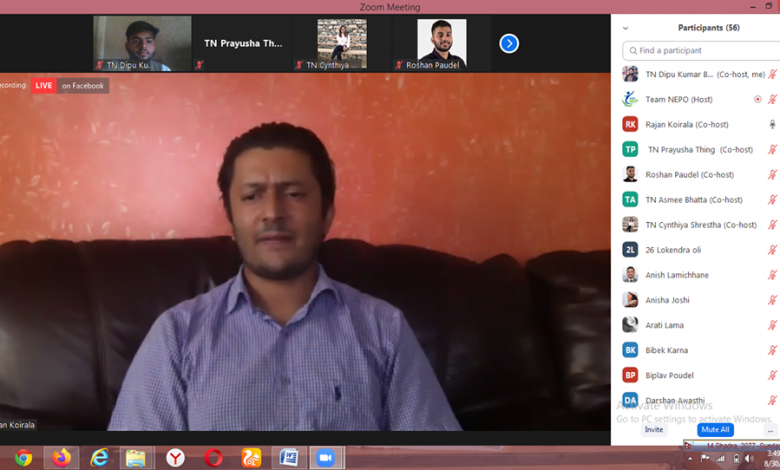Click the LIVE on Facebook indicator

click(x=70, y=85)
